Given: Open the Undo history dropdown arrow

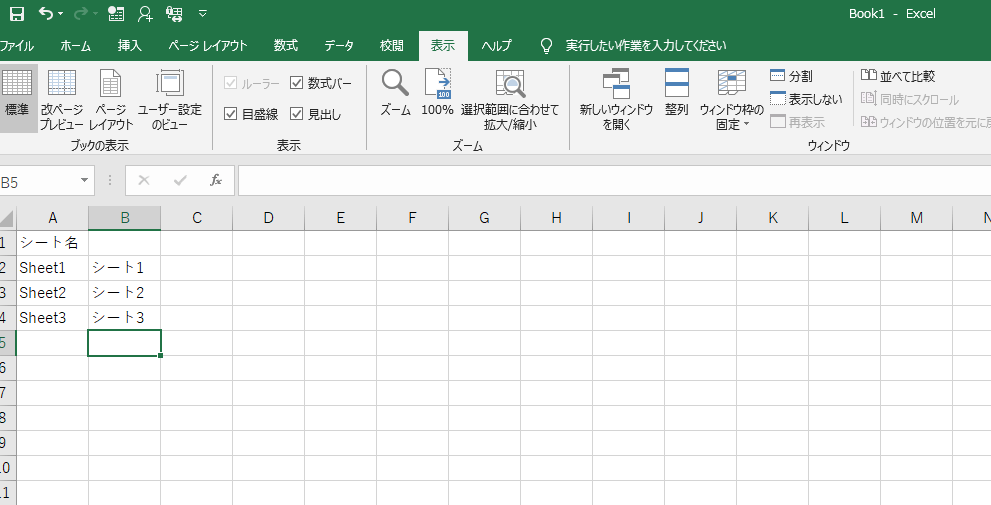Looking at the screenshot, I should (x=61, y=13).
